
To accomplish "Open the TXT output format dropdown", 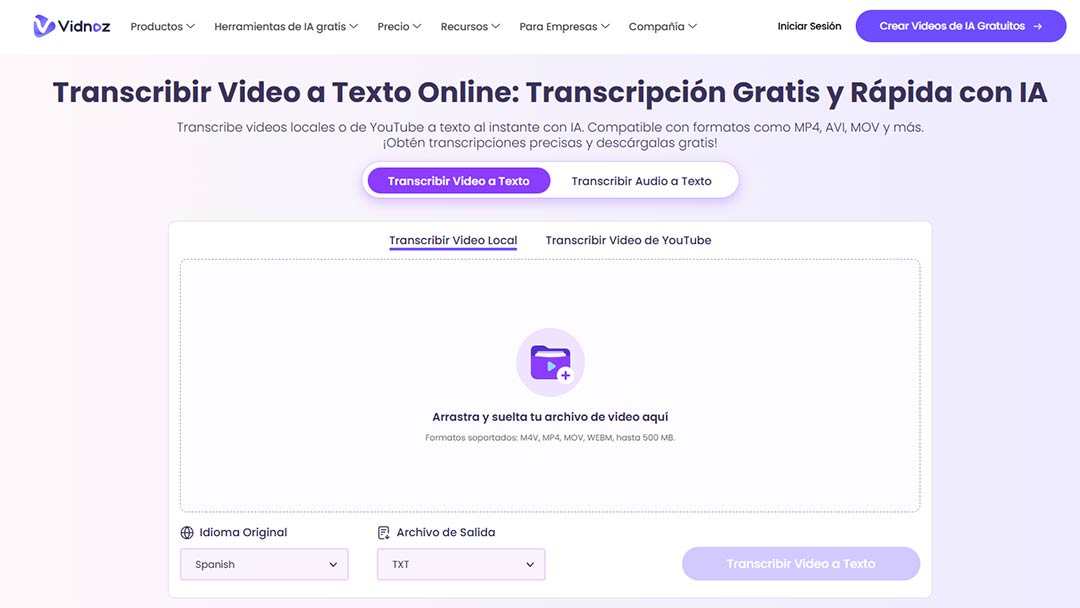I will coord(461,564).
